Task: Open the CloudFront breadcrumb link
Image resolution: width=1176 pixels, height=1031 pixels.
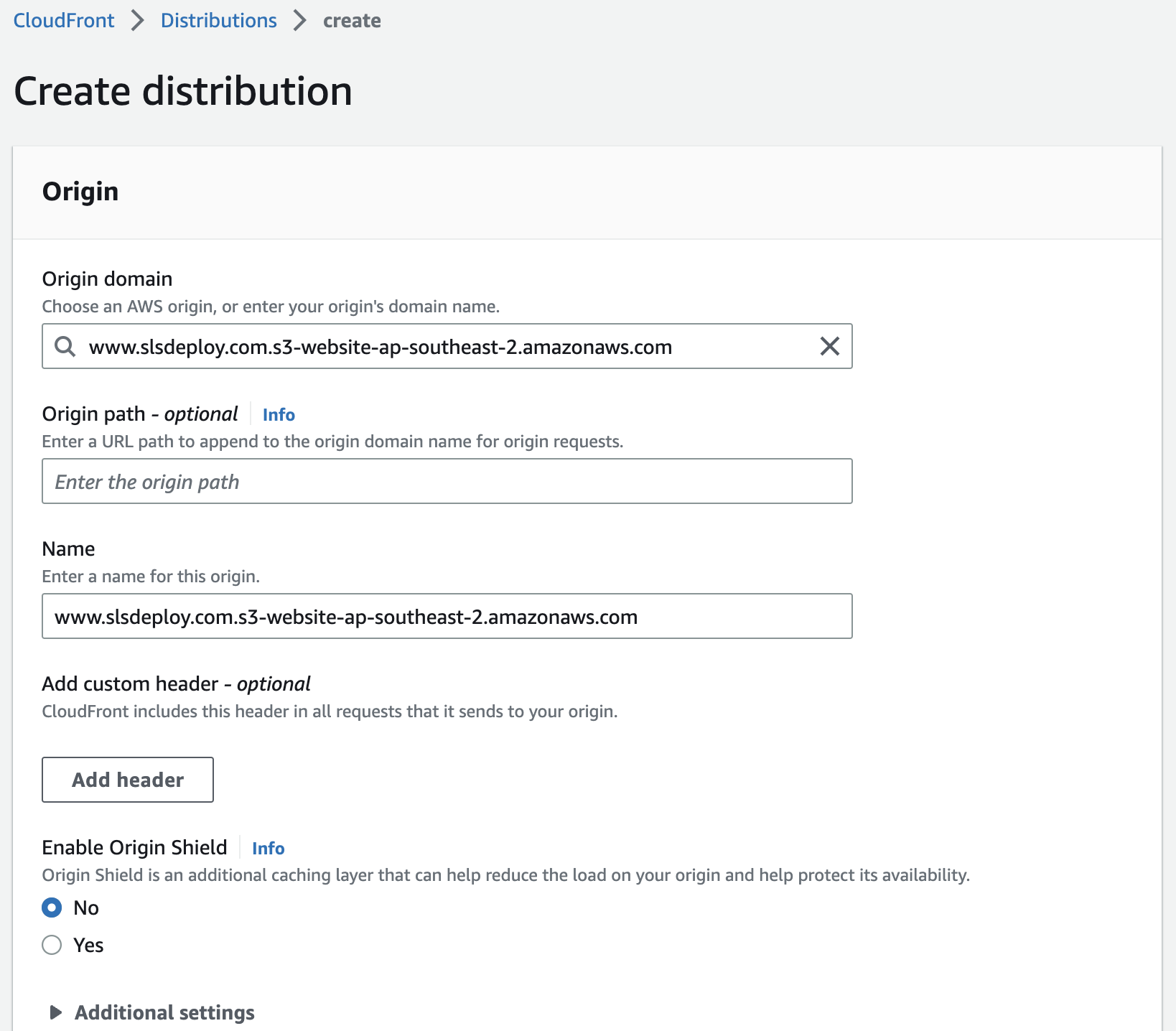Action: click(x=64, y=20)
